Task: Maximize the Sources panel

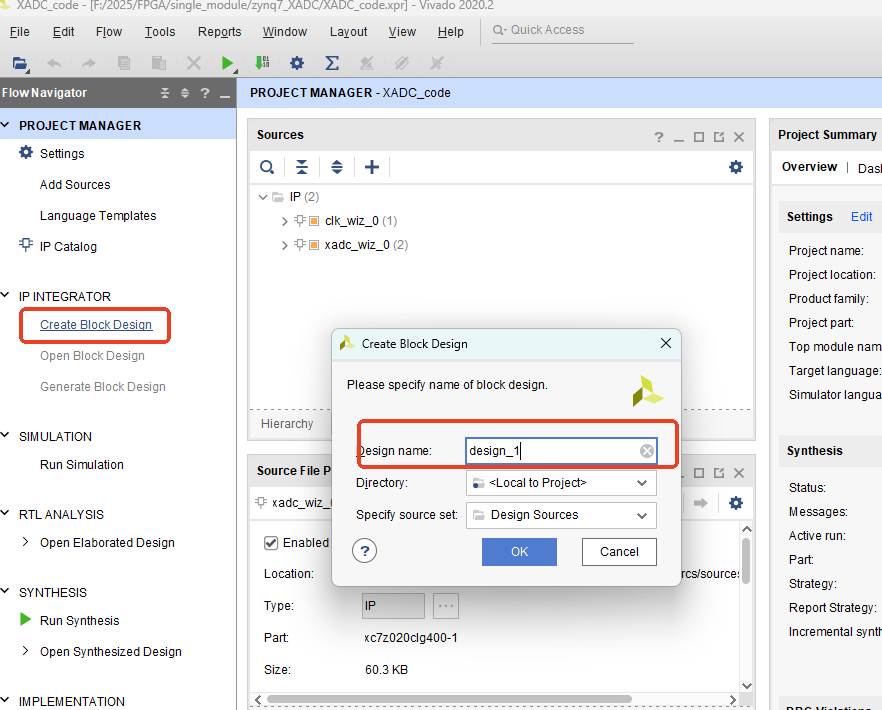Action: click(699, 137)
